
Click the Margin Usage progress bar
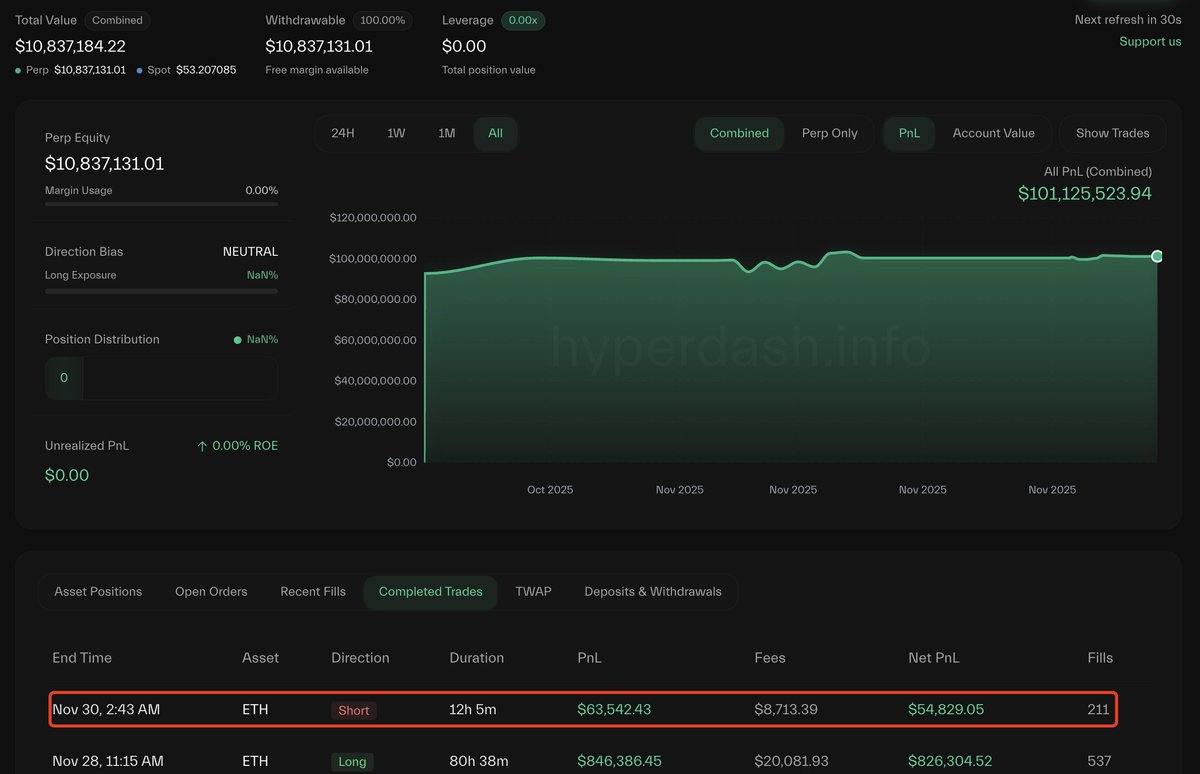tap(161, 204)
